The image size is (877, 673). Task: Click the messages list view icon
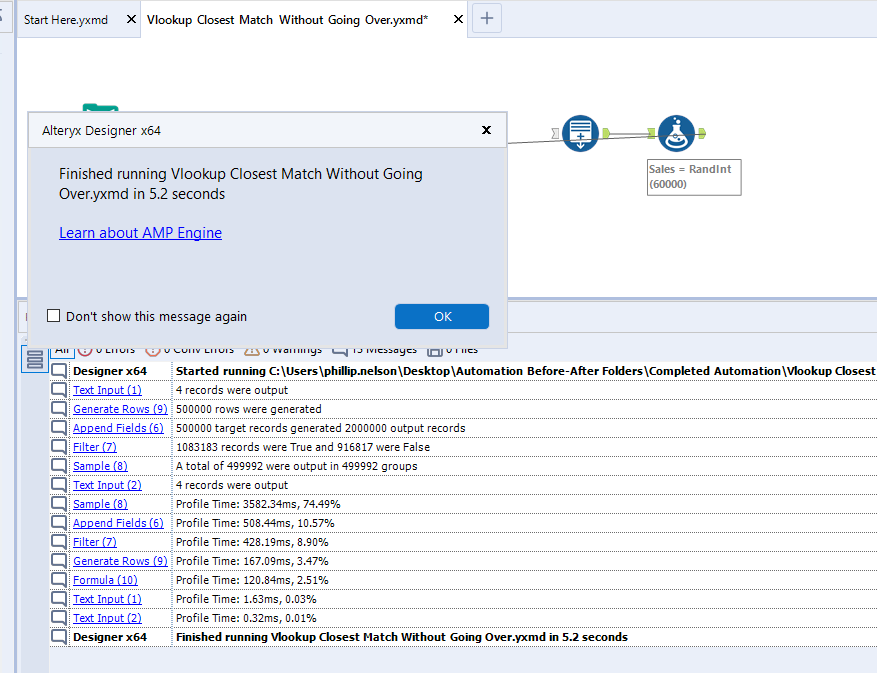[x=35, y=359]
